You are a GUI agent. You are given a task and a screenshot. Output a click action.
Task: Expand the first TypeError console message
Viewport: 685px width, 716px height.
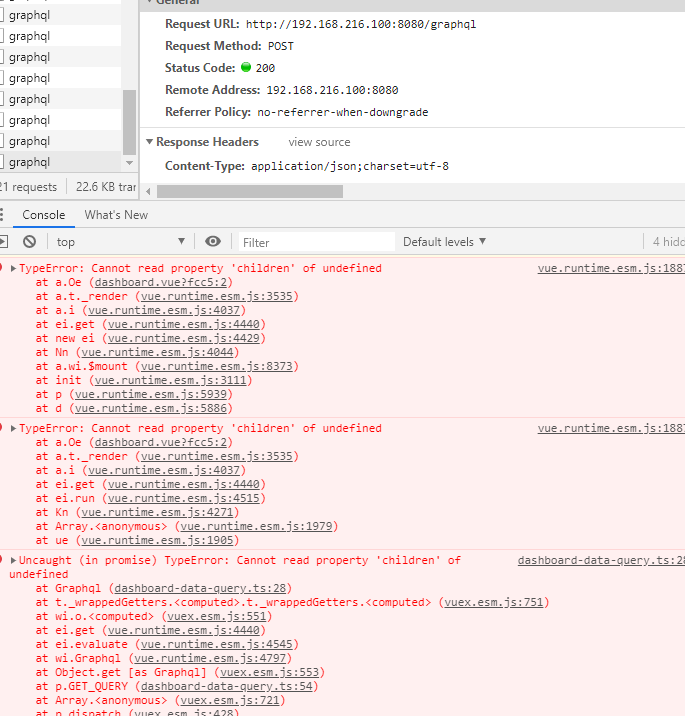(13, 268)
